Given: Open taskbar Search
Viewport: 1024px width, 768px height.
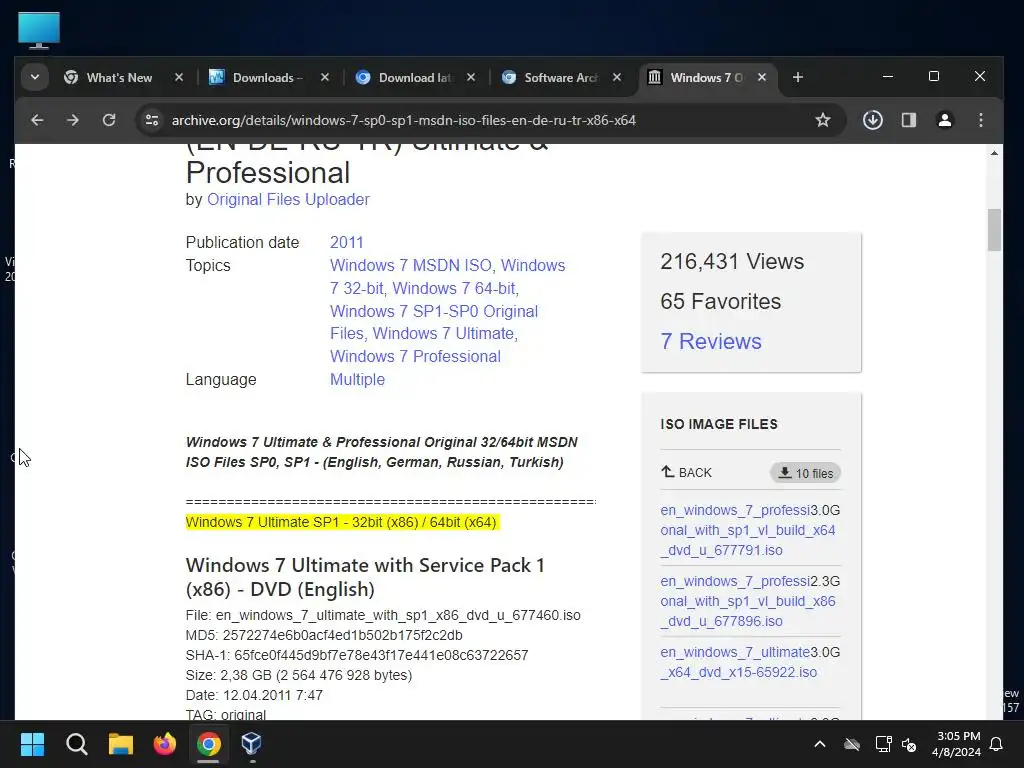Looking at the screenshot, I should tap(76, 744).
